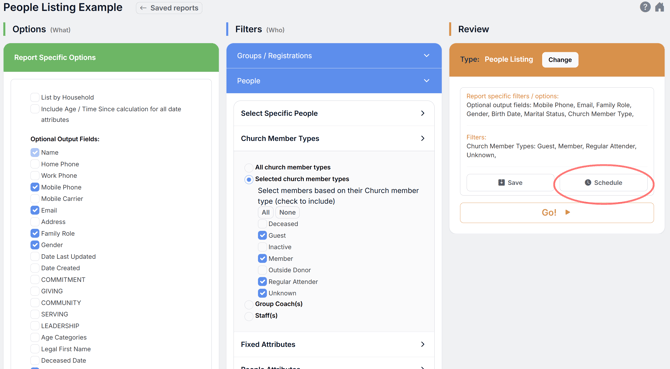This screenshot has width=670, height=369.
Task: Check the Mobile Carrier field
Action: coord(35,199)
